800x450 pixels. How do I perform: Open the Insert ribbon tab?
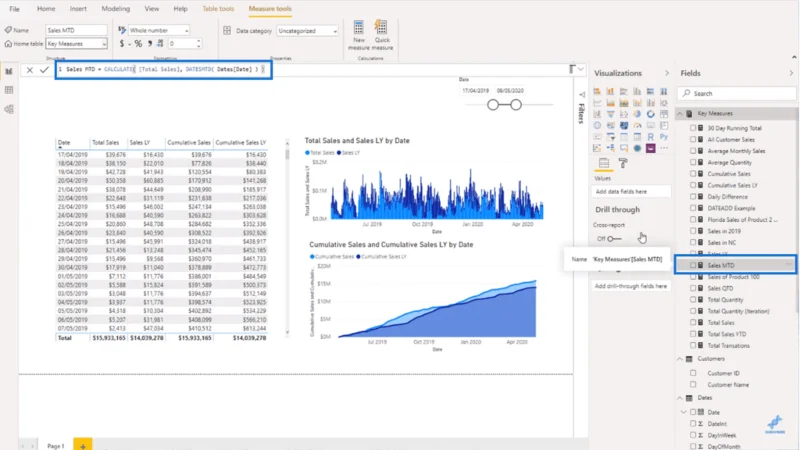pyautogui.click(x=78, y=9)
